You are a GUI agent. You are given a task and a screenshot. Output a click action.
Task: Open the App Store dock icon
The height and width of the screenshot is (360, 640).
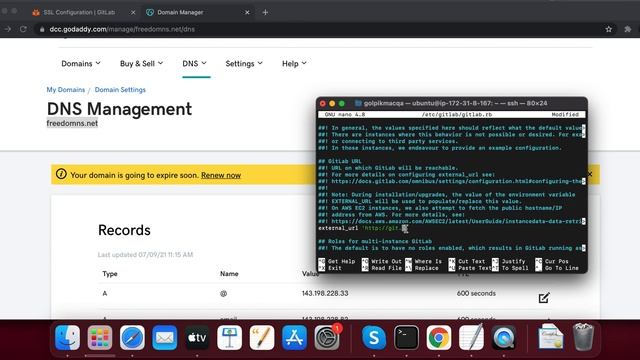[294, 338]
